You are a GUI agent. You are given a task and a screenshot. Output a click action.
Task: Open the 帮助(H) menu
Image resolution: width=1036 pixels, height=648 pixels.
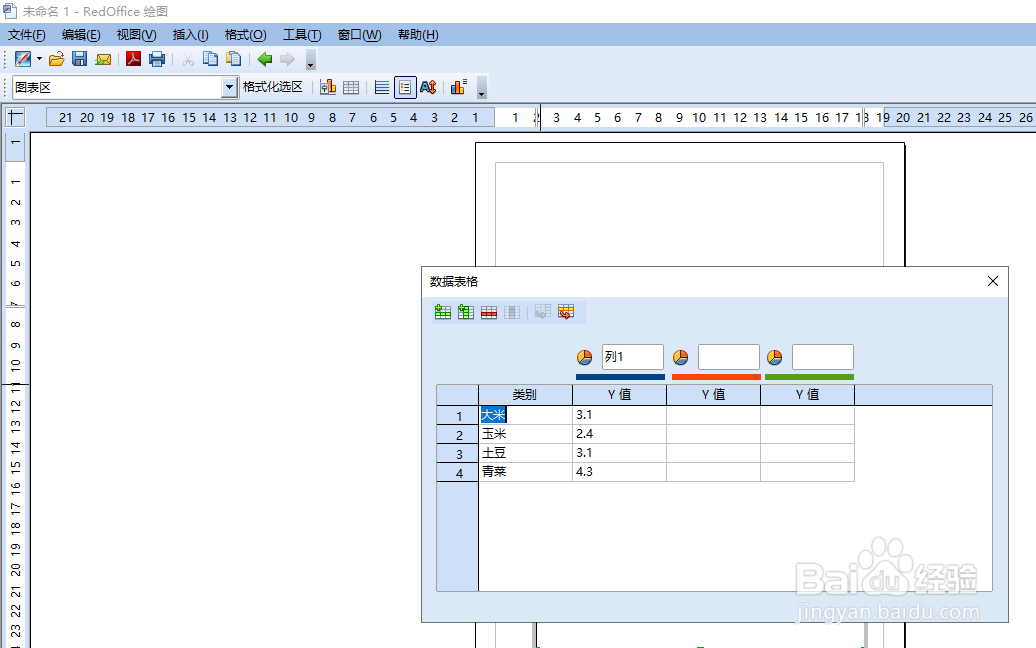point(418,35)
